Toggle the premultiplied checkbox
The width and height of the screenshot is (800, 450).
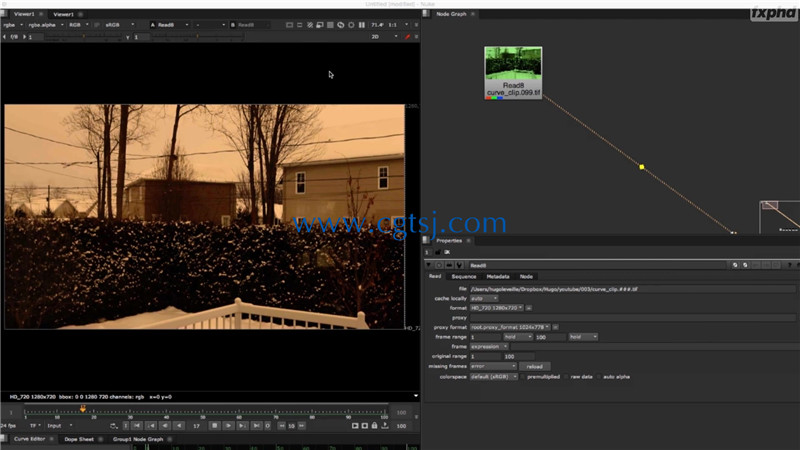pos(523,377)
